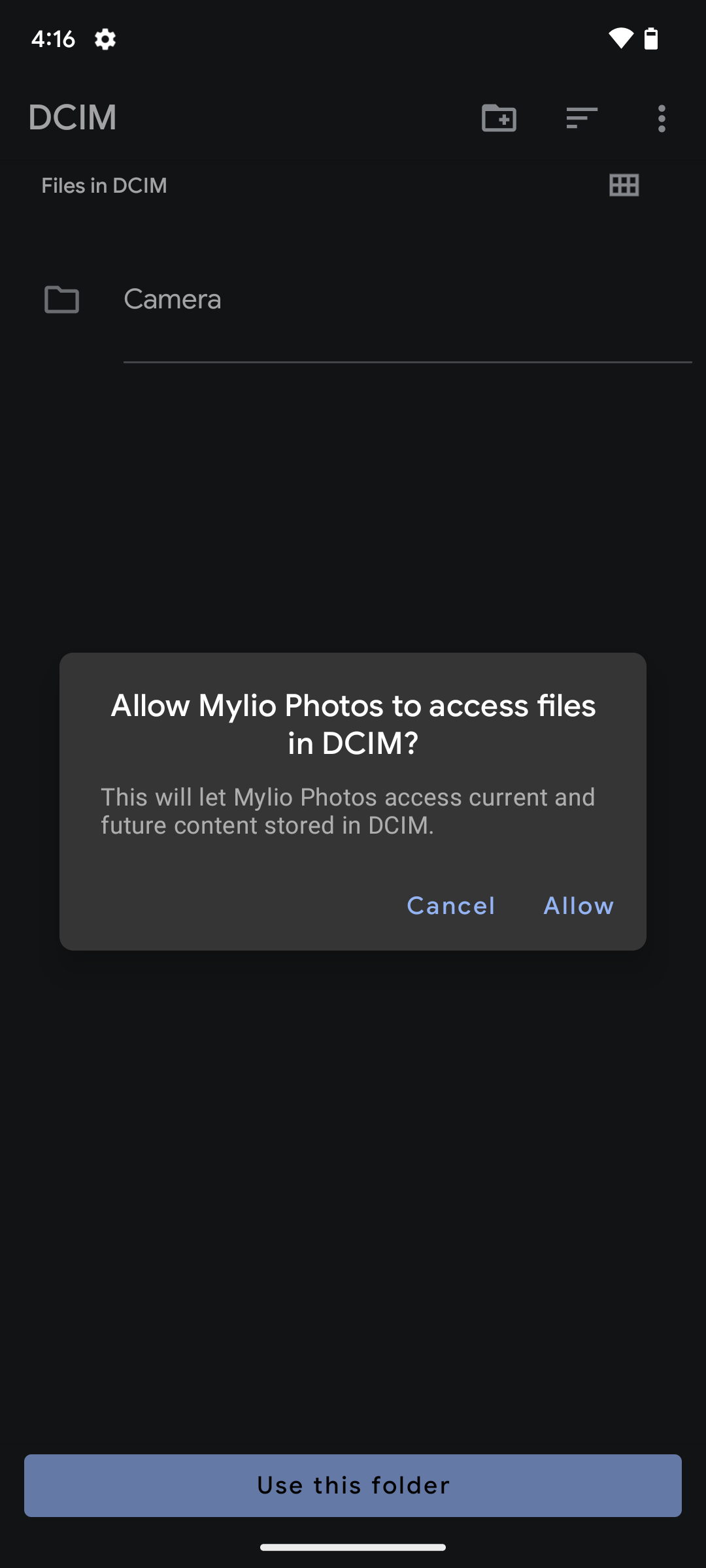The width and height of the screenshot is (706, 1568).
Task: Tap the settings gear in status bar
Action: coord(105,39)
